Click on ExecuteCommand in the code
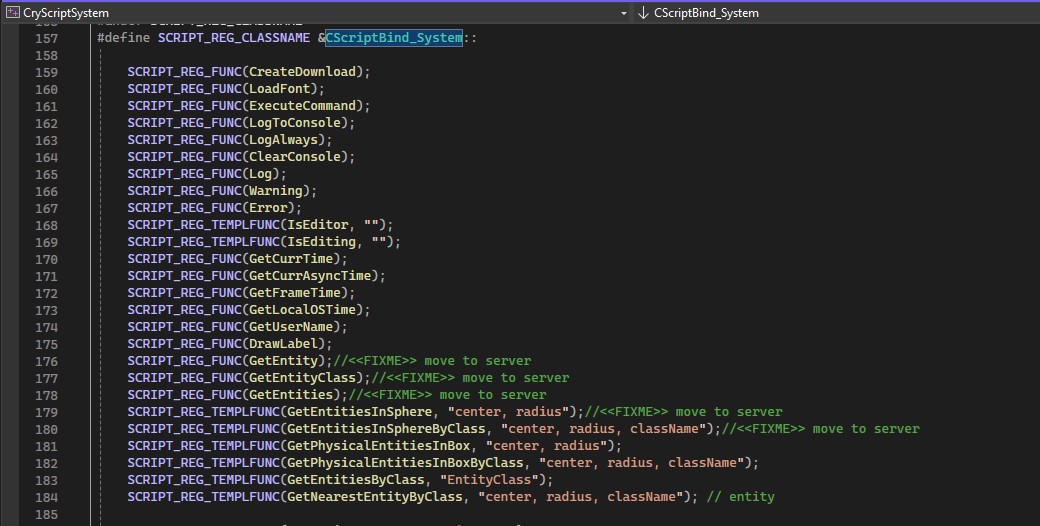Screen dimensions: 1040x526 (302, 106)
